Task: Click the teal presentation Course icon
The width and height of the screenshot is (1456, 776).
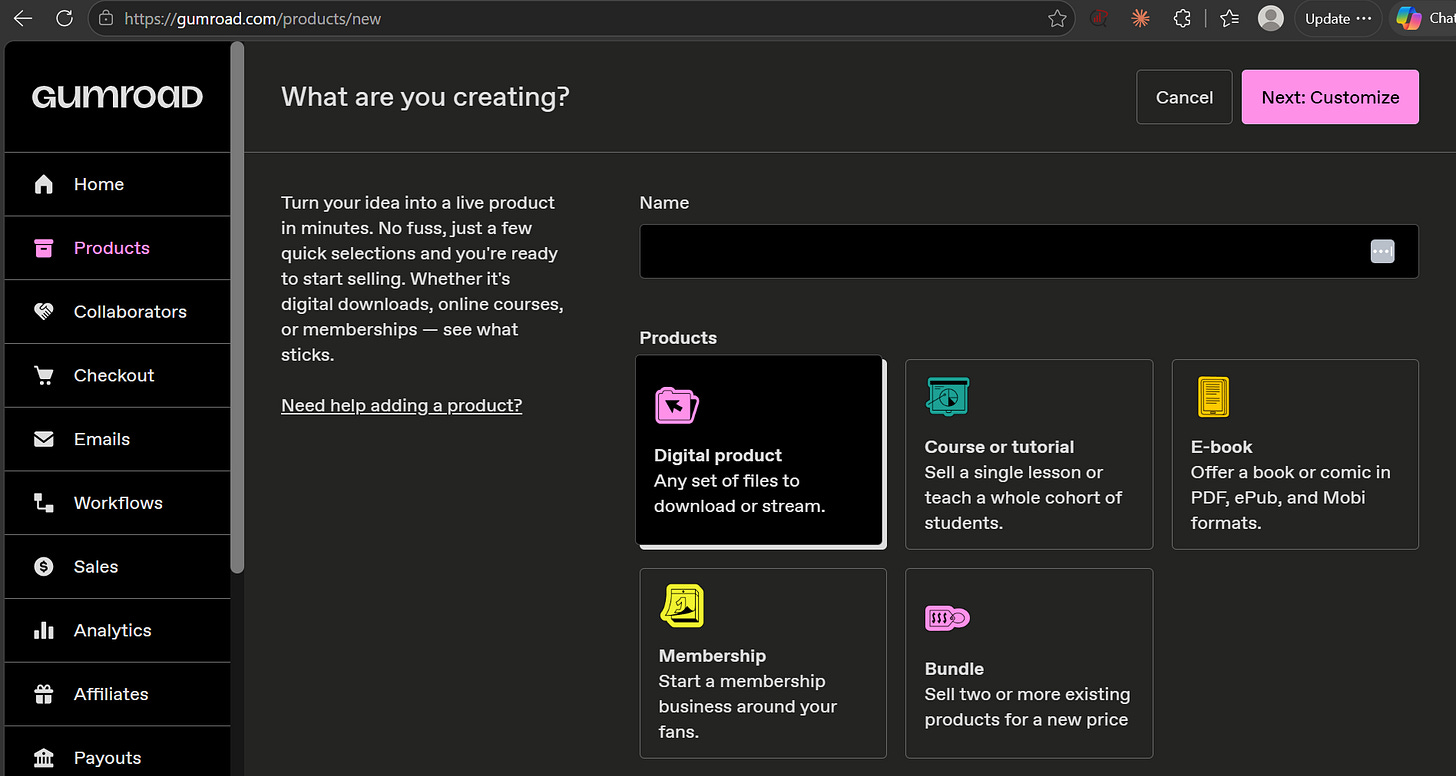Action: point(948,397)
